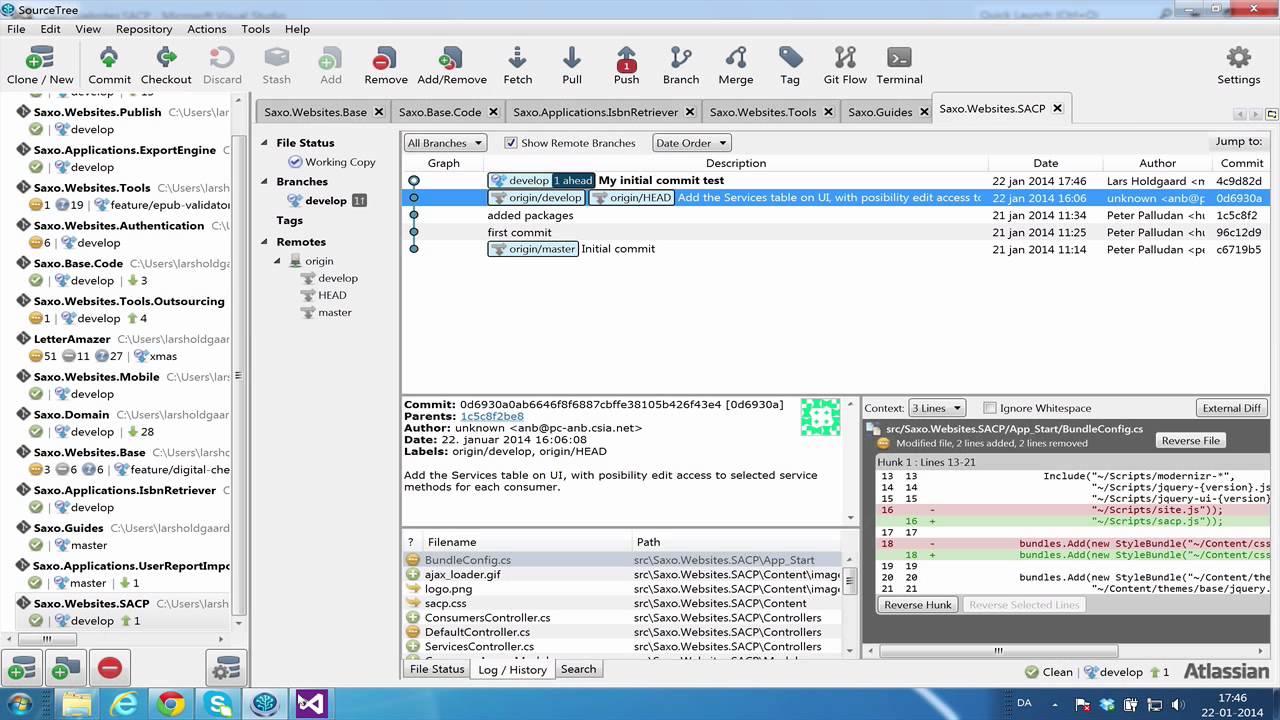Open Settings gear icon
Viewport: 1280px width, 720px height.
pyautogui.click(x=1238, y=65)
